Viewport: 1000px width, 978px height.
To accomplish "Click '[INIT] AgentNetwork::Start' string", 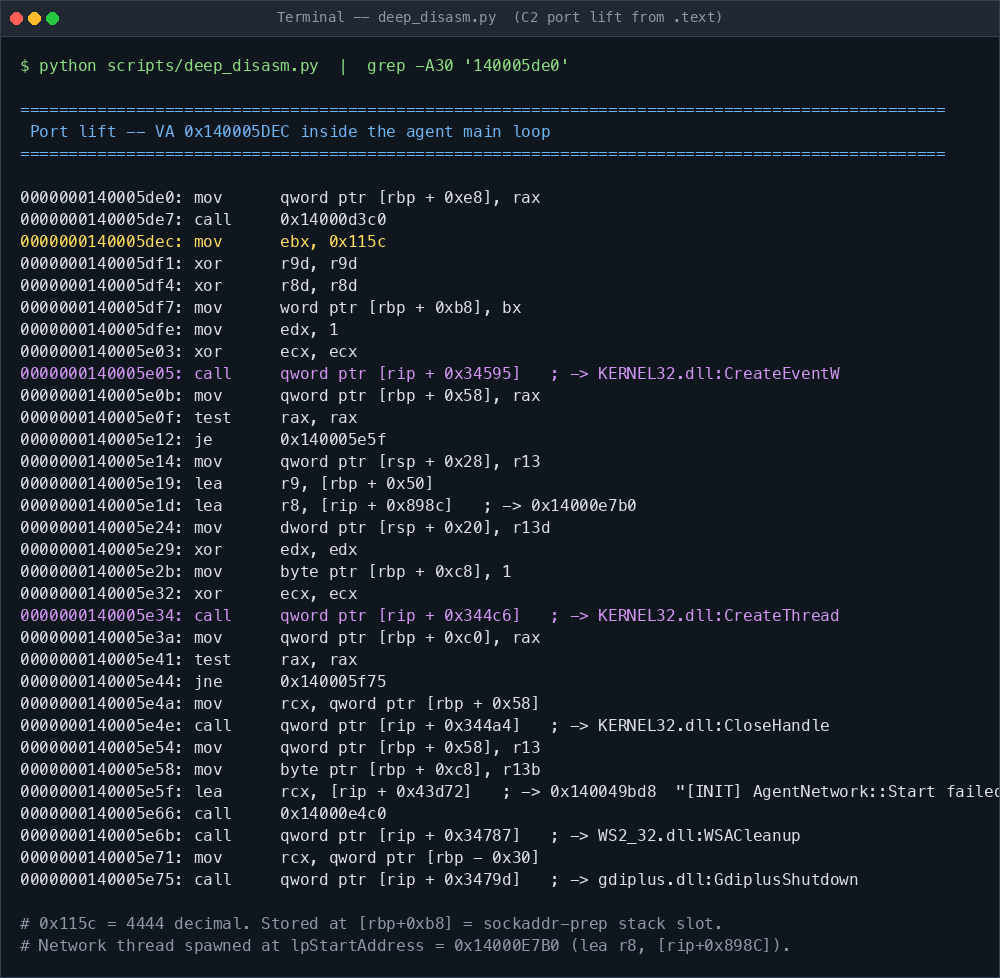I will point(810,791).
